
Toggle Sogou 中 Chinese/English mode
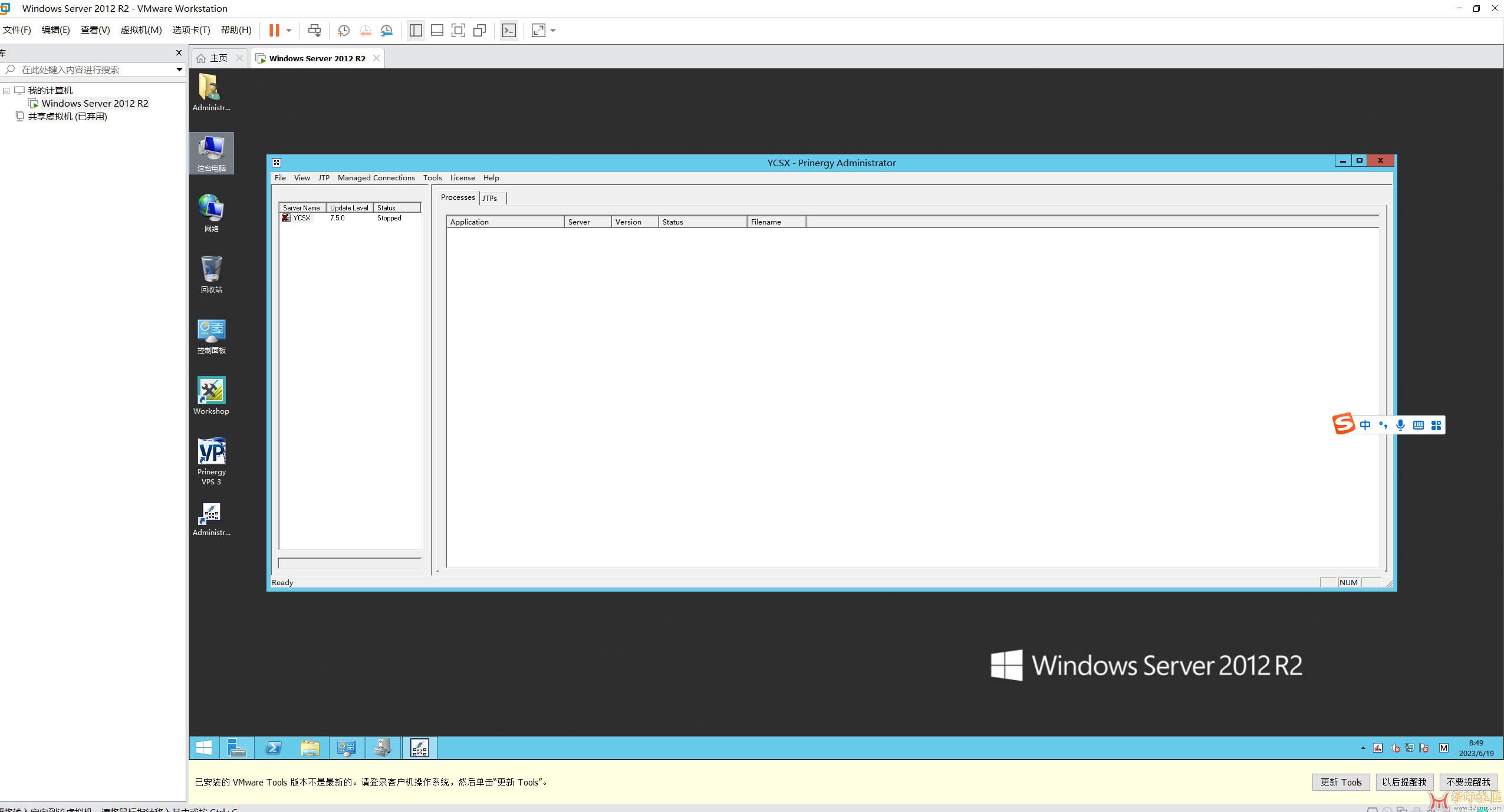click(x=1365, y=425)
